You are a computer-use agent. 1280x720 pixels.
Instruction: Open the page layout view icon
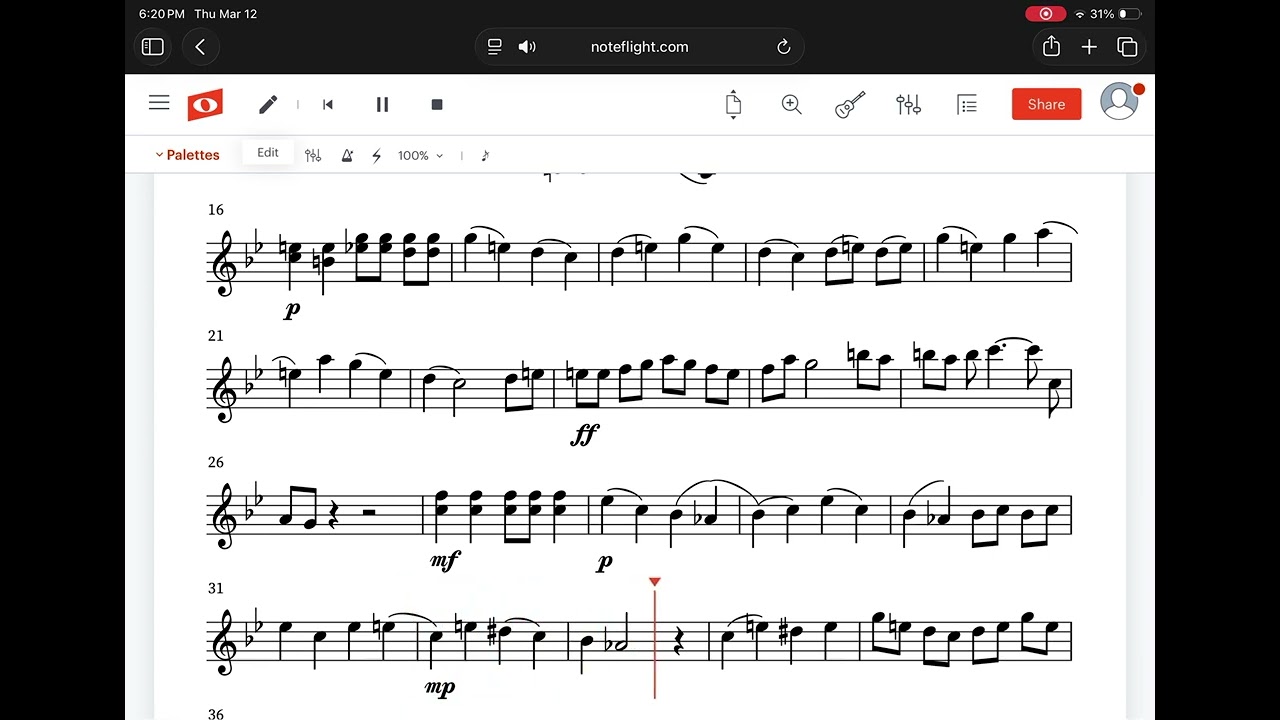point(733,104)
